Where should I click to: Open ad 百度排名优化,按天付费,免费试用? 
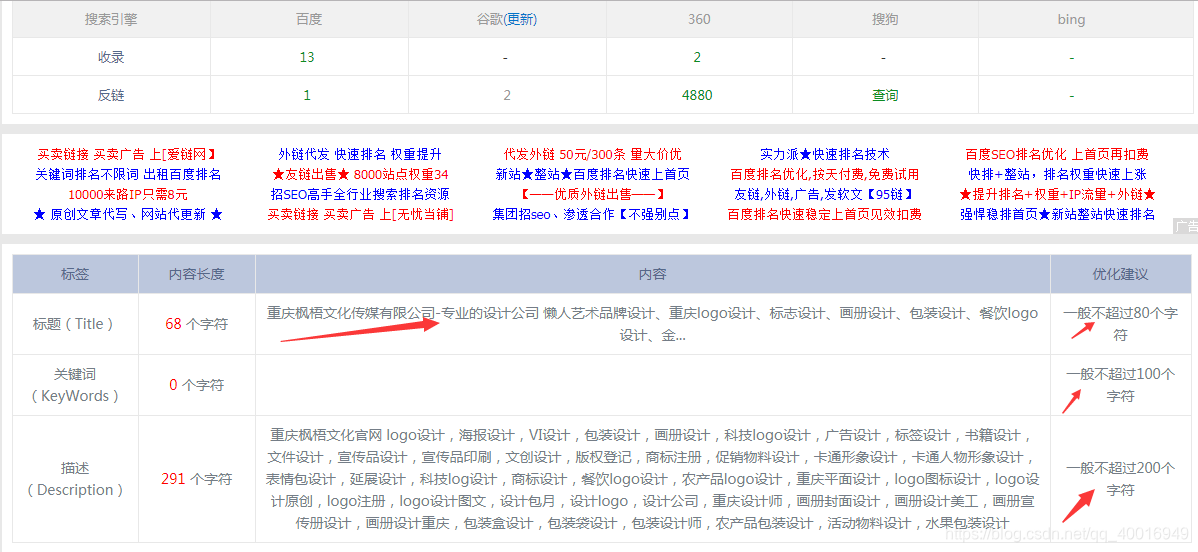(824, 174)
